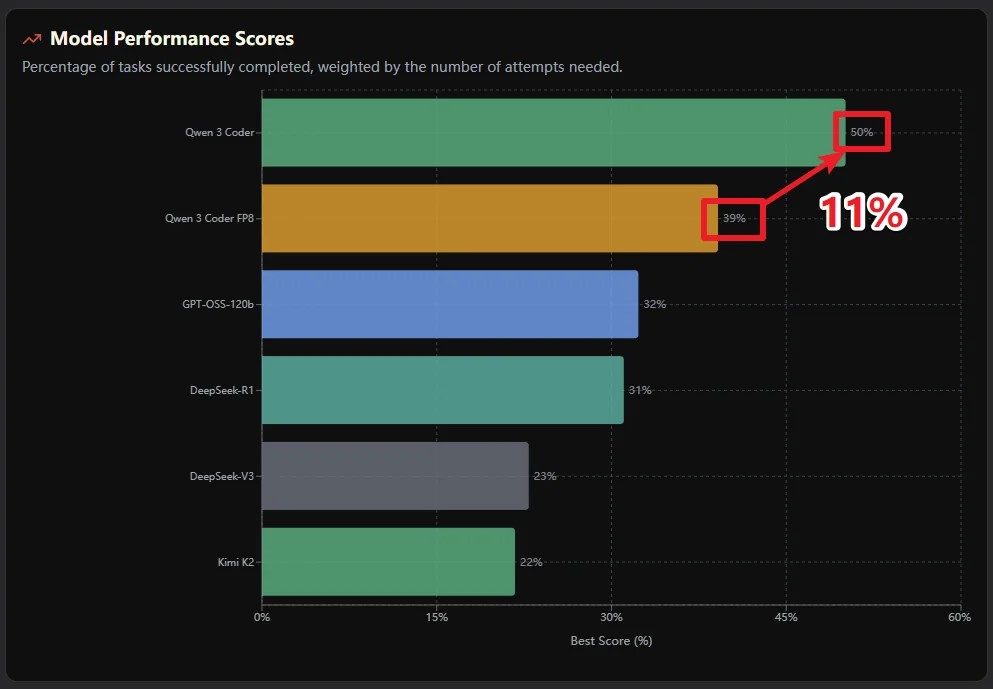
Task: Select the DeepSeek-V3 gray bar
Action: 395,476
